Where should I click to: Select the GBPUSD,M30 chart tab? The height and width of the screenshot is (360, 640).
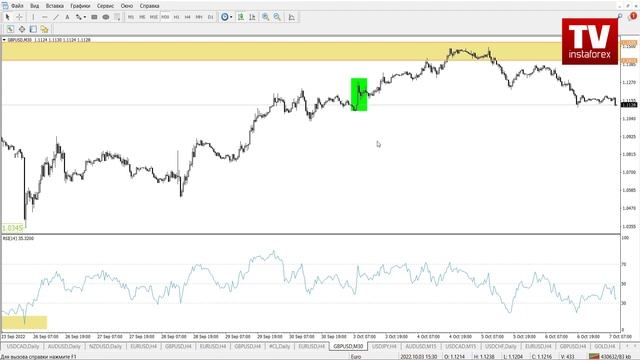click(348, 346)
